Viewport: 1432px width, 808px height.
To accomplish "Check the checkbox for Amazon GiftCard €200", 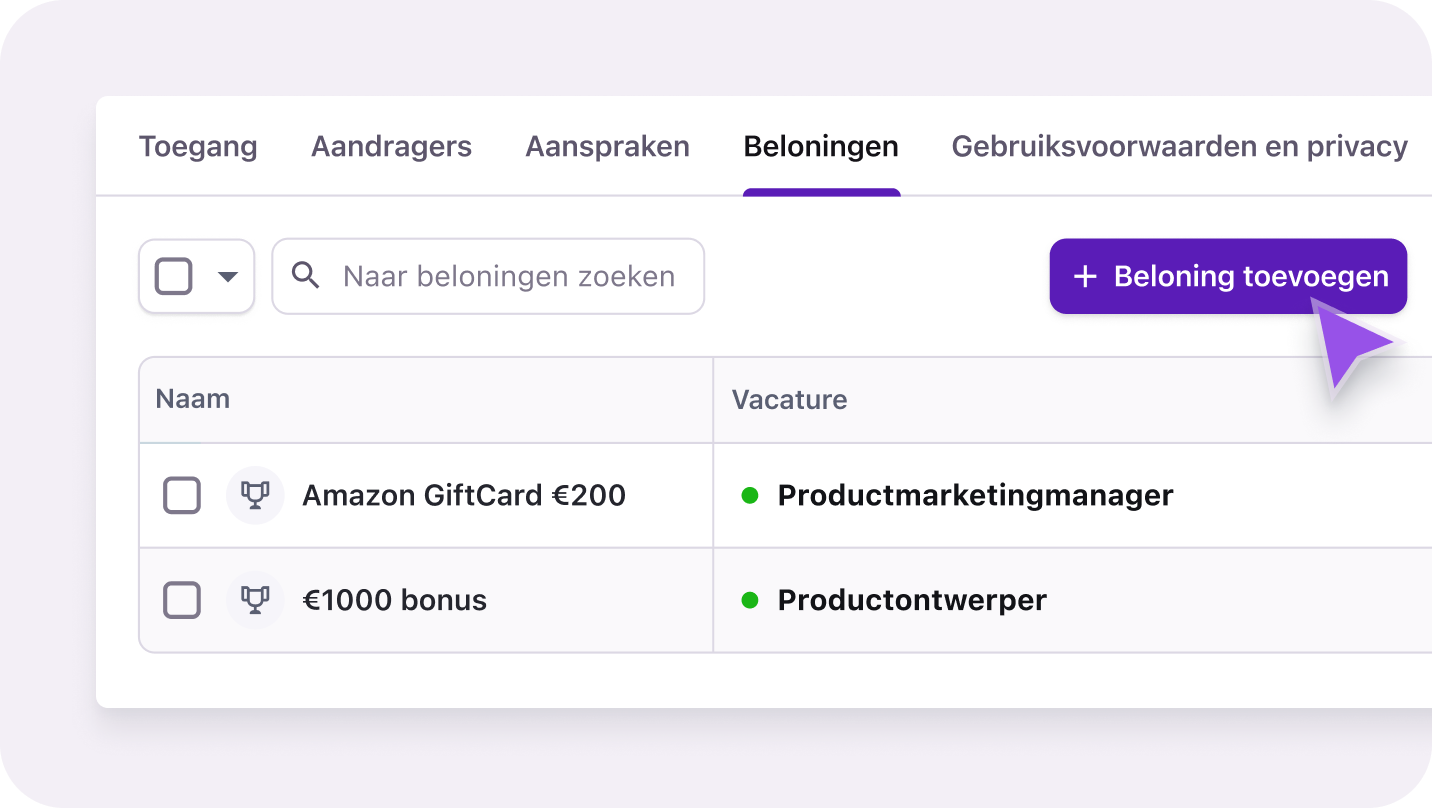I will coord(182,495).
